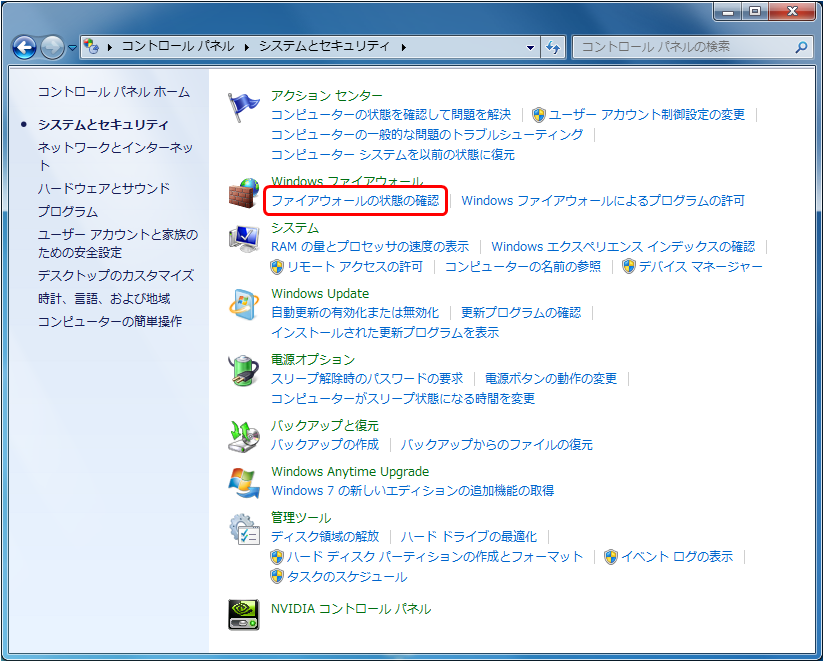Click システムとセキュリティ breadcrumb segment
The width and height of the screenshot is (824, 662).
click(324, 46)
